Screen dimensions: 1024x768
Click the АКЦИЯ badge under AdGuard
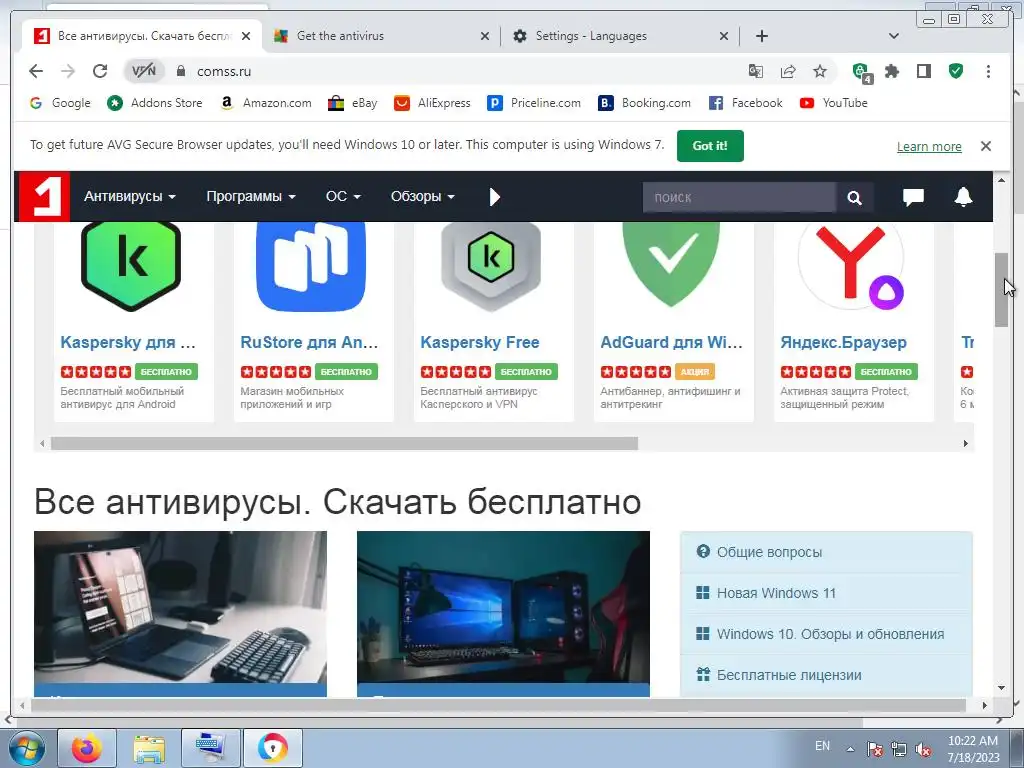point(694,372)
